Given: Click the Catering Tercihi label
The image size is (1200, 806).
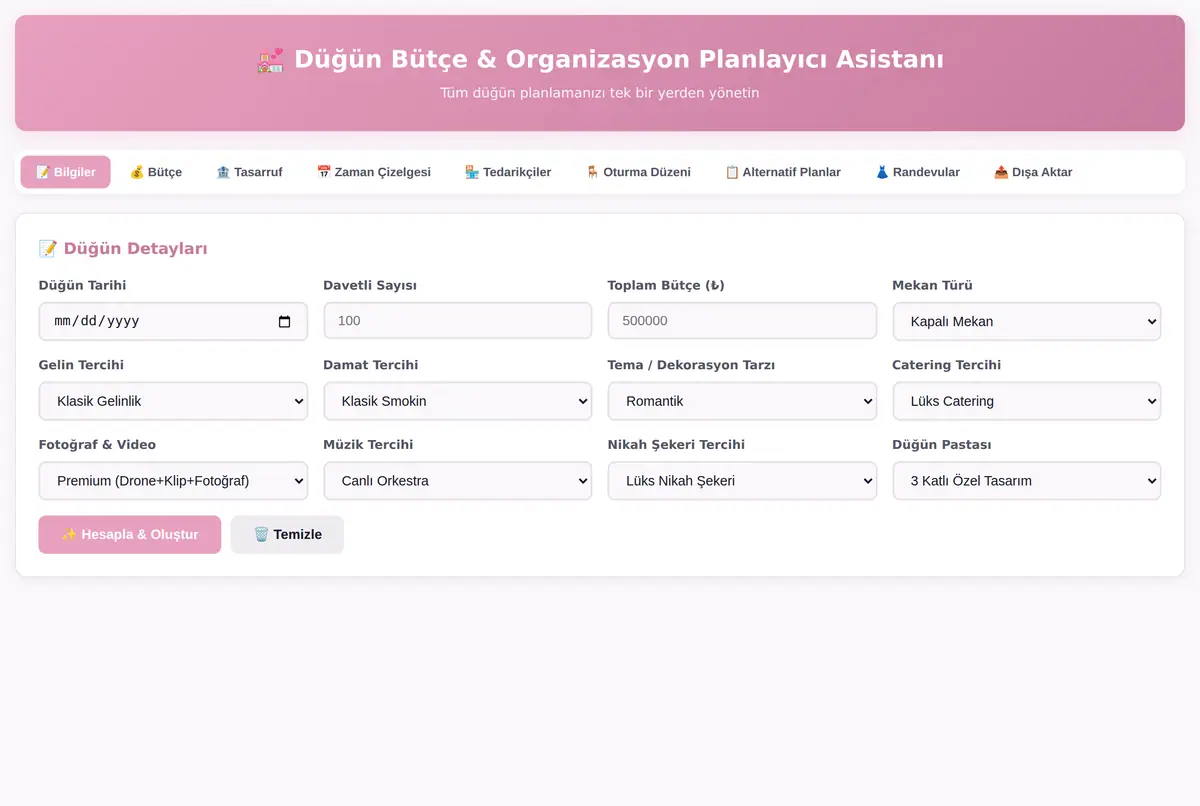Looking at the screenshot, I should [946, 365].
